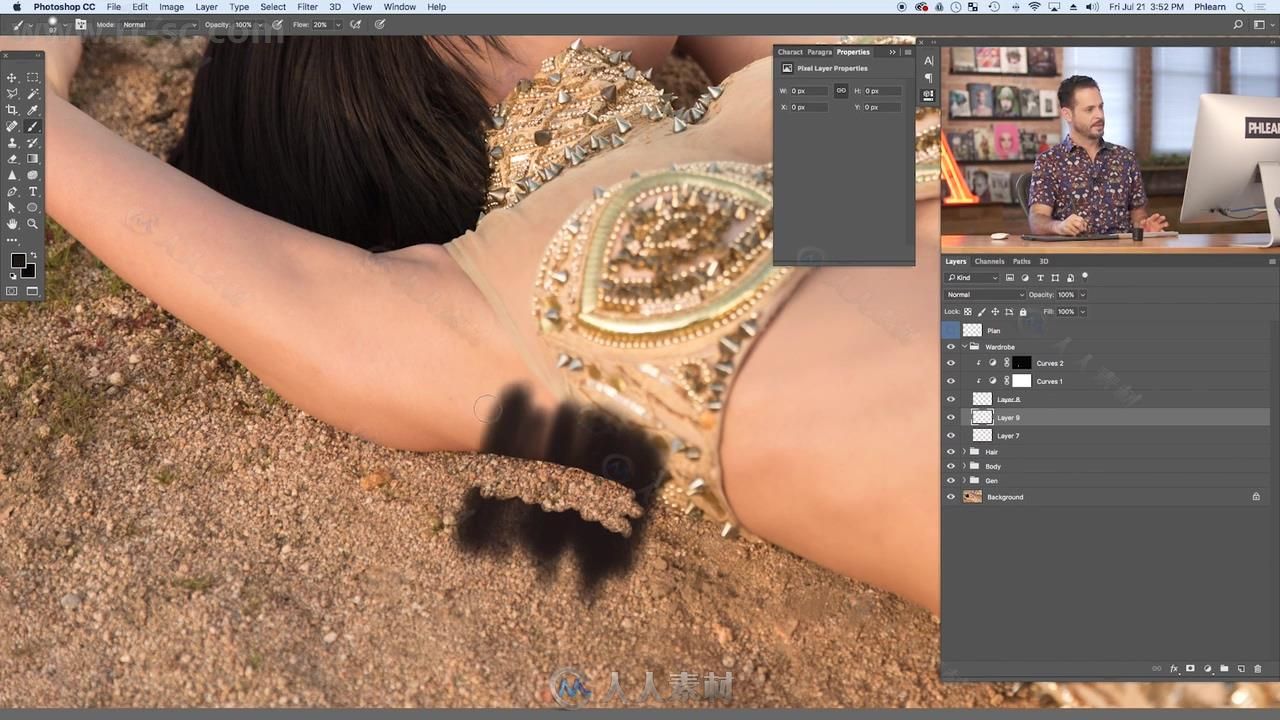
Task: Hide Layer 7 visibility
Action: point(951,435)
